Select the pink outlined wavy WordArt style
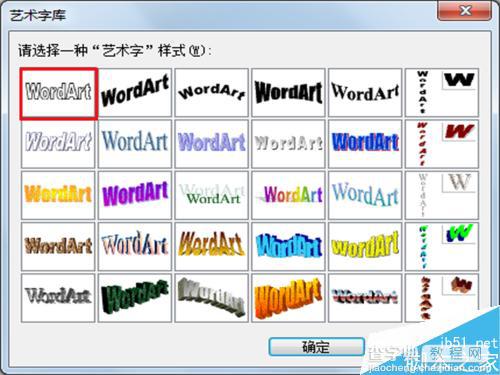The image size is (500, 375). [x=135, y=247]
